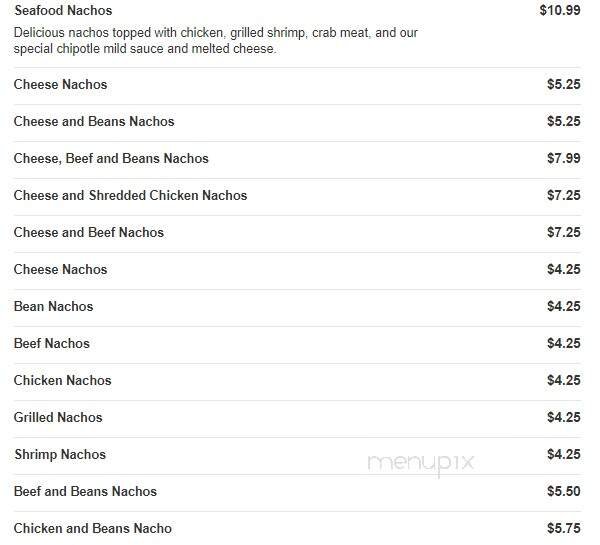Select the Seafood Nachos menu item title
Screen dimensions: 600x545
click(x=63, y=11)
